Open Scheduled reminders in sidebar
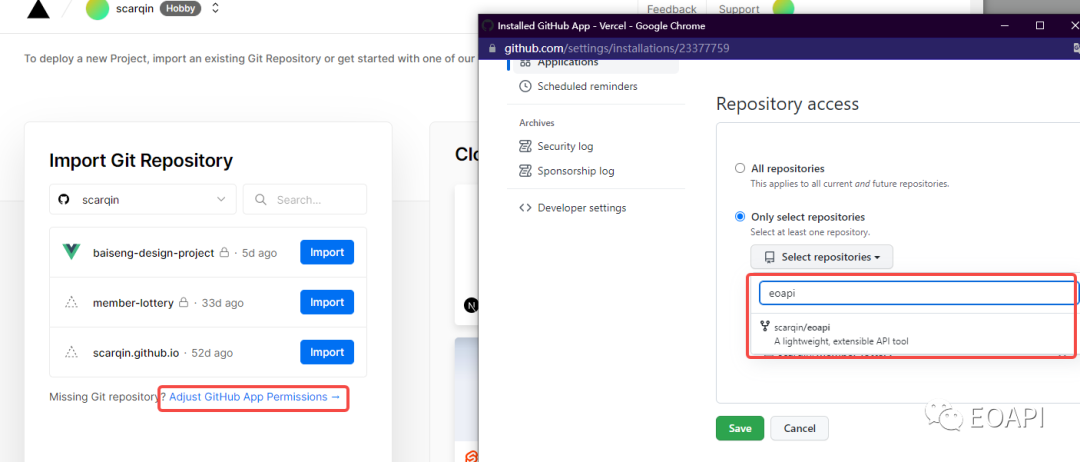Screen dimensions: 1080x462 [x=587, y=86]
